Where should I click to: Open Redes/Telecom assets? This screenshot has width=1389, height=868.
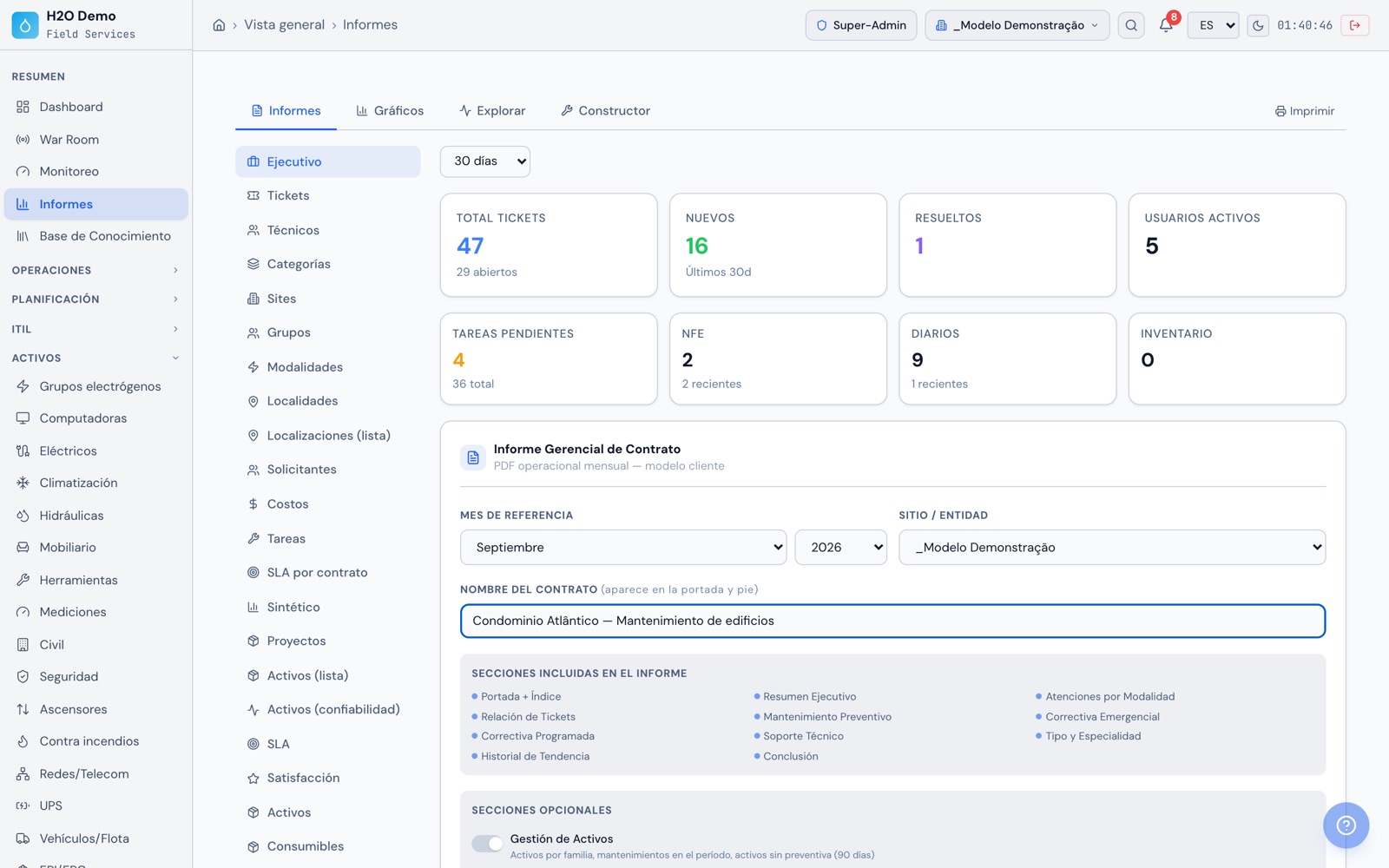pyautogui.click(x=96, y=774)
